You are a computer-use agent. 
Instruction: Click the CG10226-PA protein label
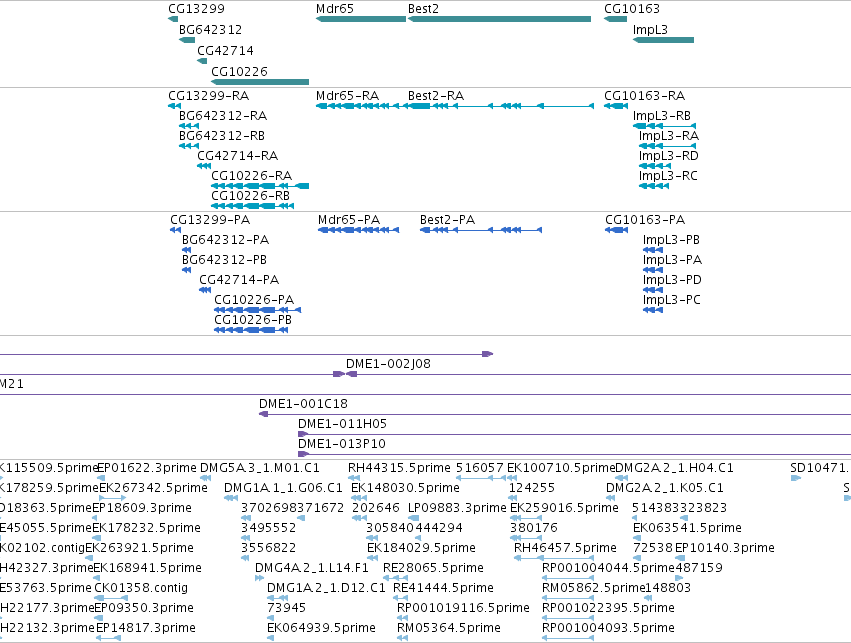tap(254, 301)
